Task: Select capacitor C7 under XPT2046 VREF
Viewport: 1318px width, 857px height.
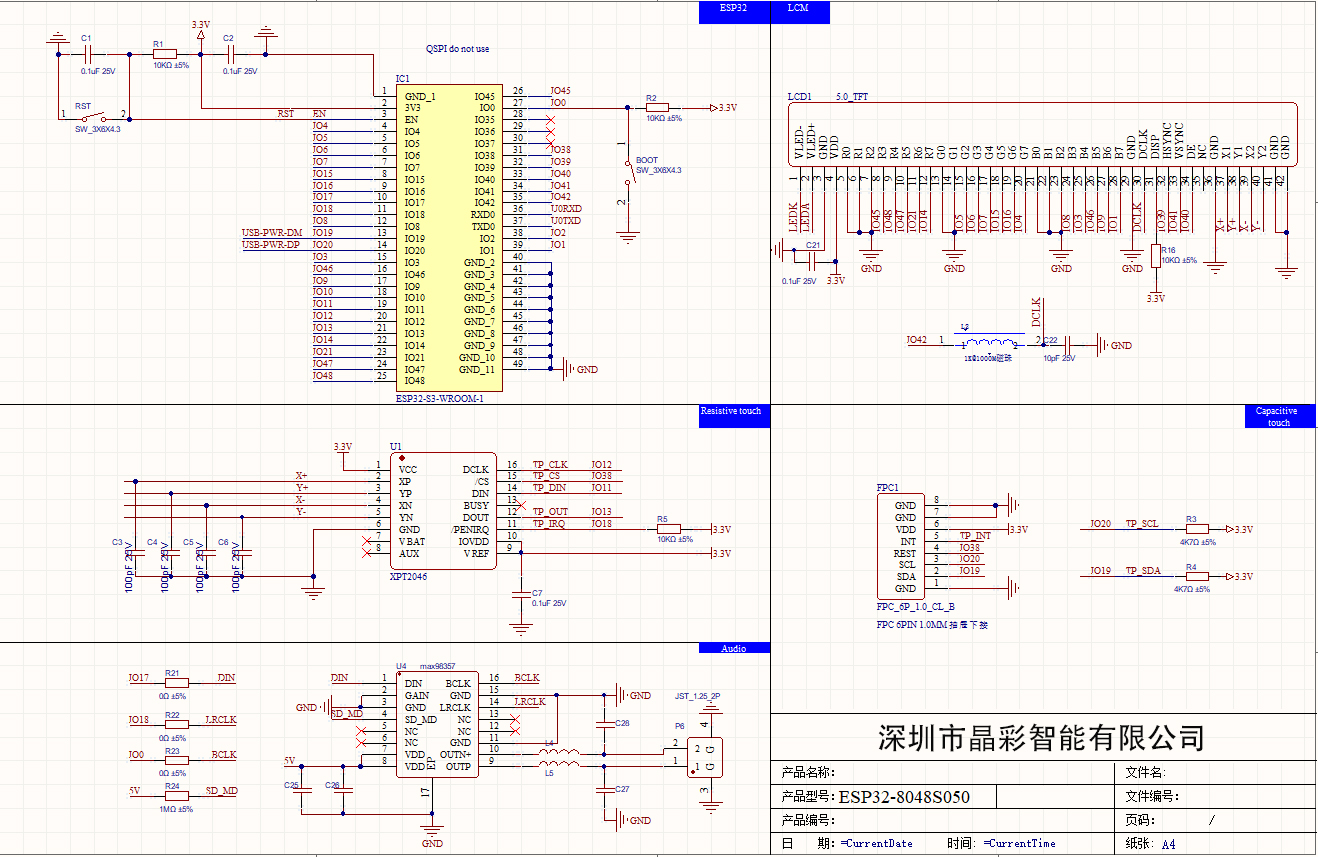Action: [520, 596]
